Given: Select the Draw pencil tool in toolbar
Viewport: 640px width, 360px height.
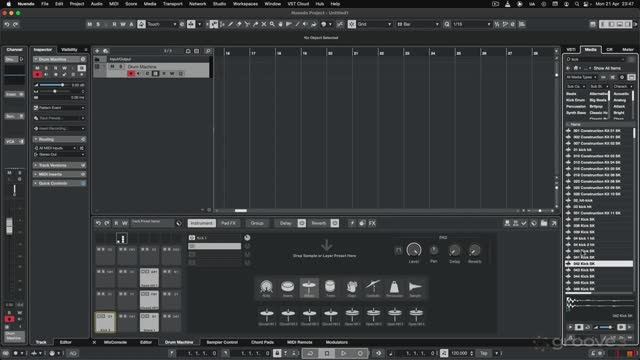Looking at the screenshot, I should (x=231, y=24).
